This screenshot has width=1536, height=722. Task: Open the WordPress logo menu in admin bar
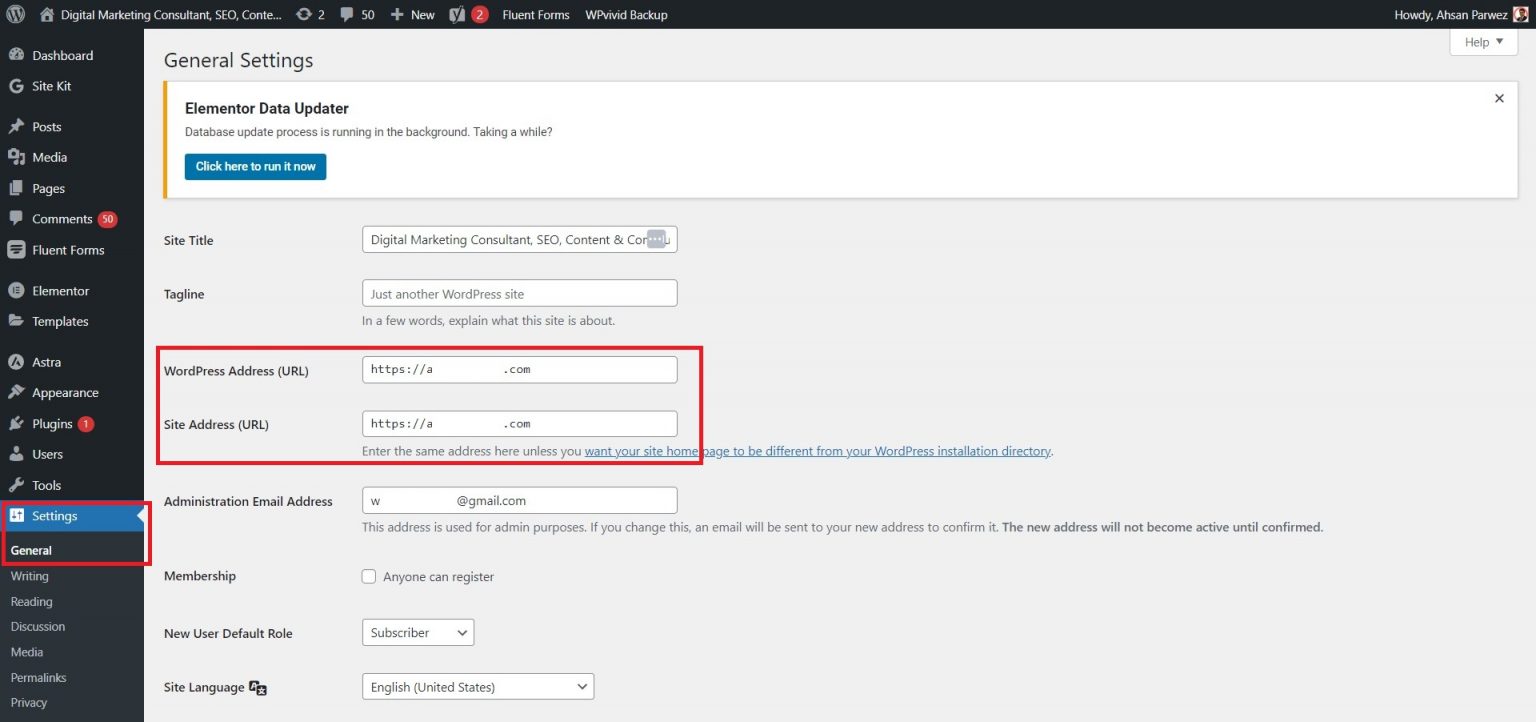point(15,14)
